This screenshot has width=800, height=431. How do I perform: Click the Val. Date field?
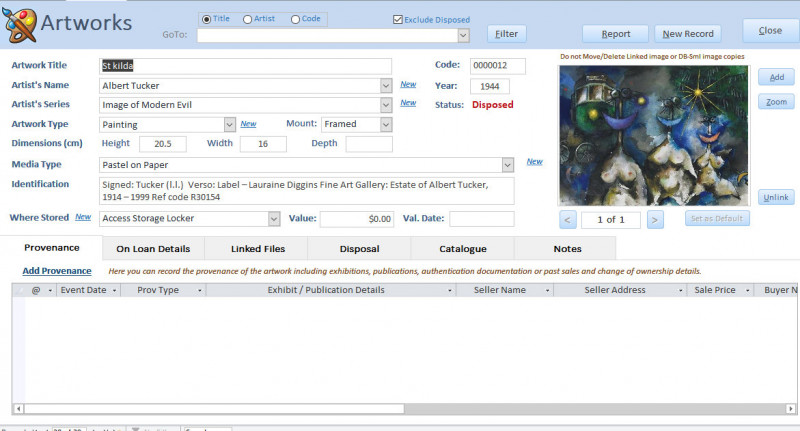(x=482, y=219)
